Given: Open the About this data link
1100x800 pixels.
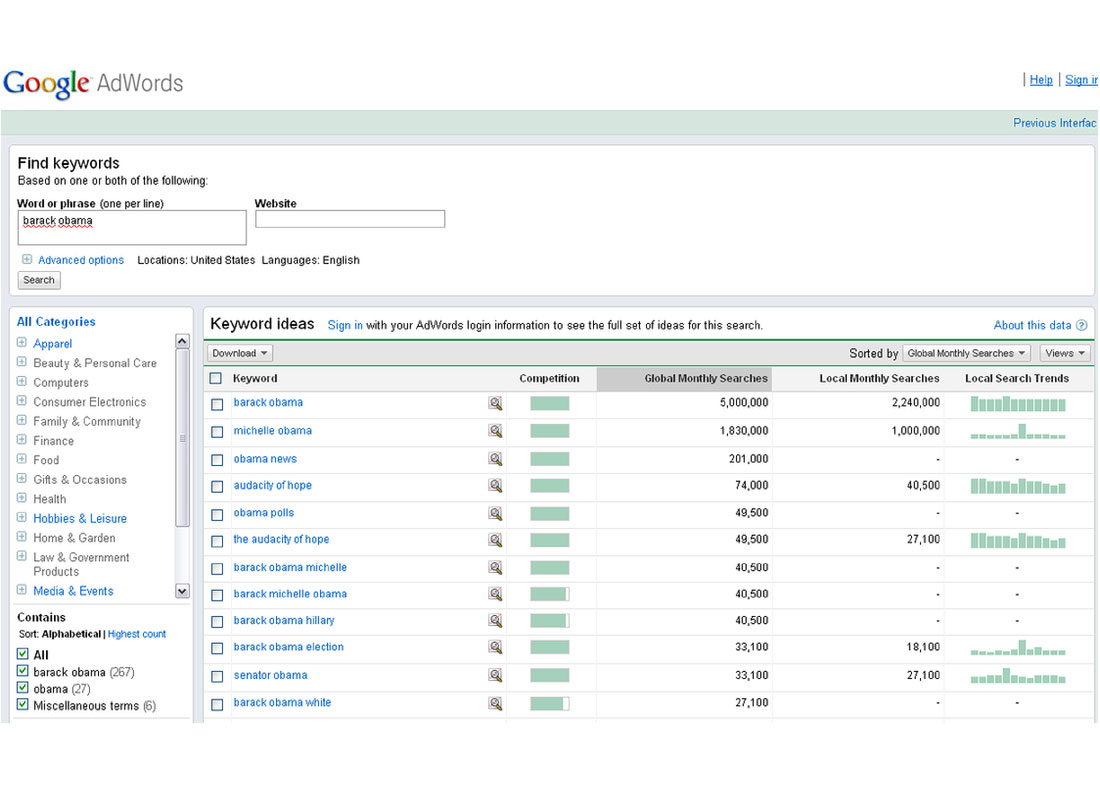Looking at the screenshot, I should [x=1033, y=326].
